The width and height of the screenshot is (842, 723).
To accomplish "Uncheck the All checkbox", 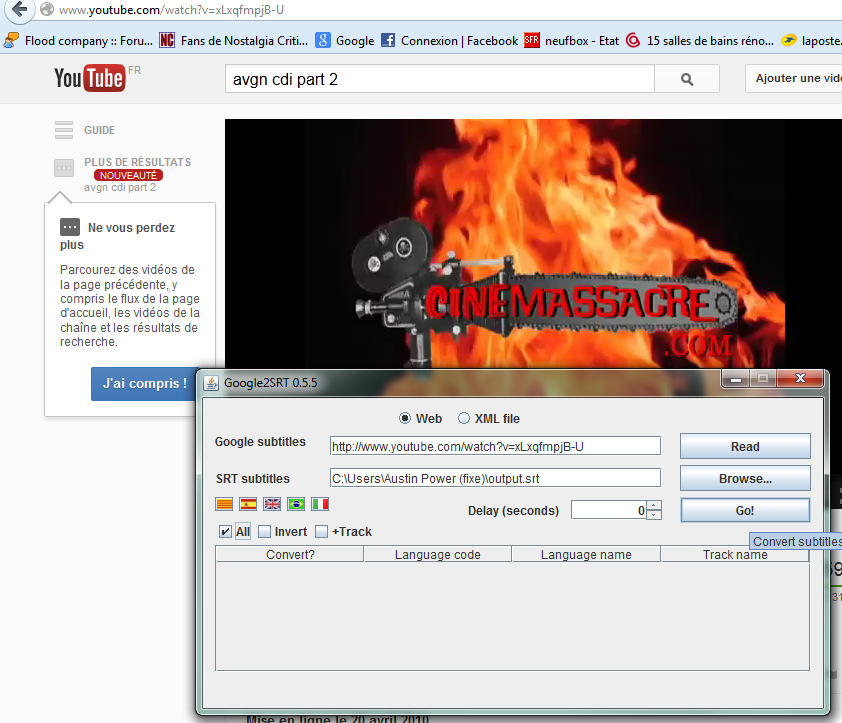I will [x=225, y=532].
